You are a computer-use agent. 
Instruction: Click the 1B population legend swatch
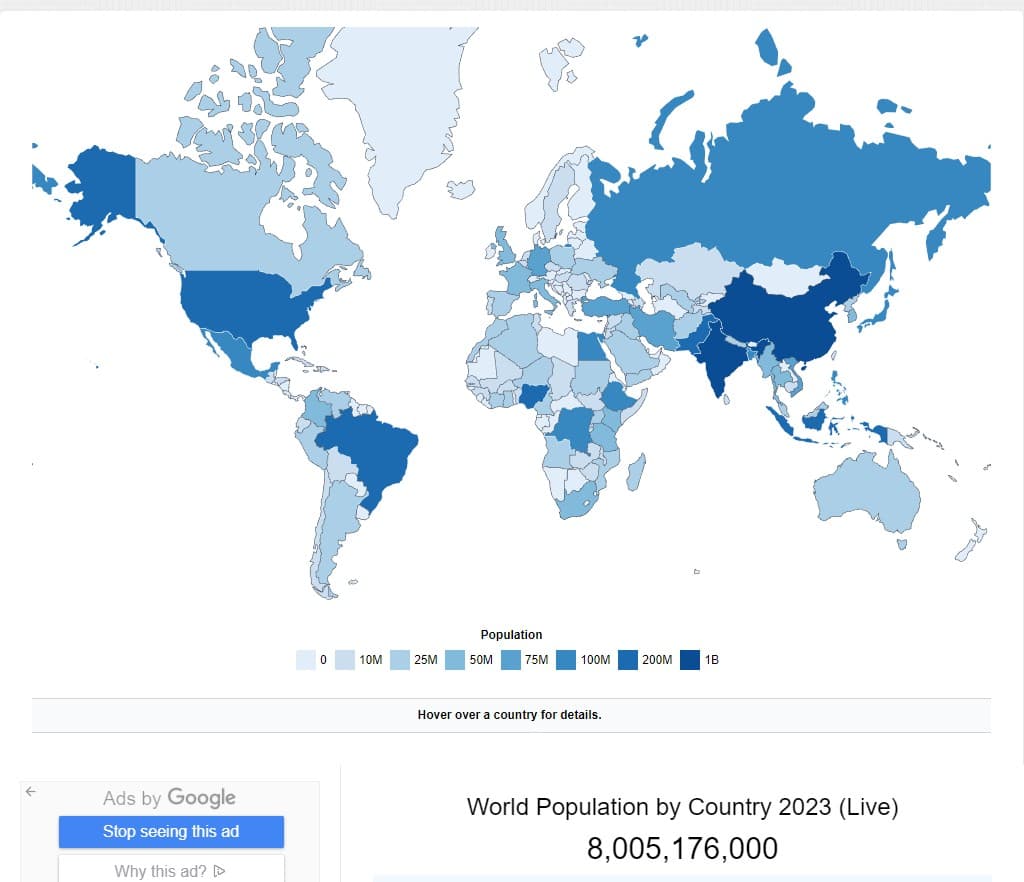point(690,660)
